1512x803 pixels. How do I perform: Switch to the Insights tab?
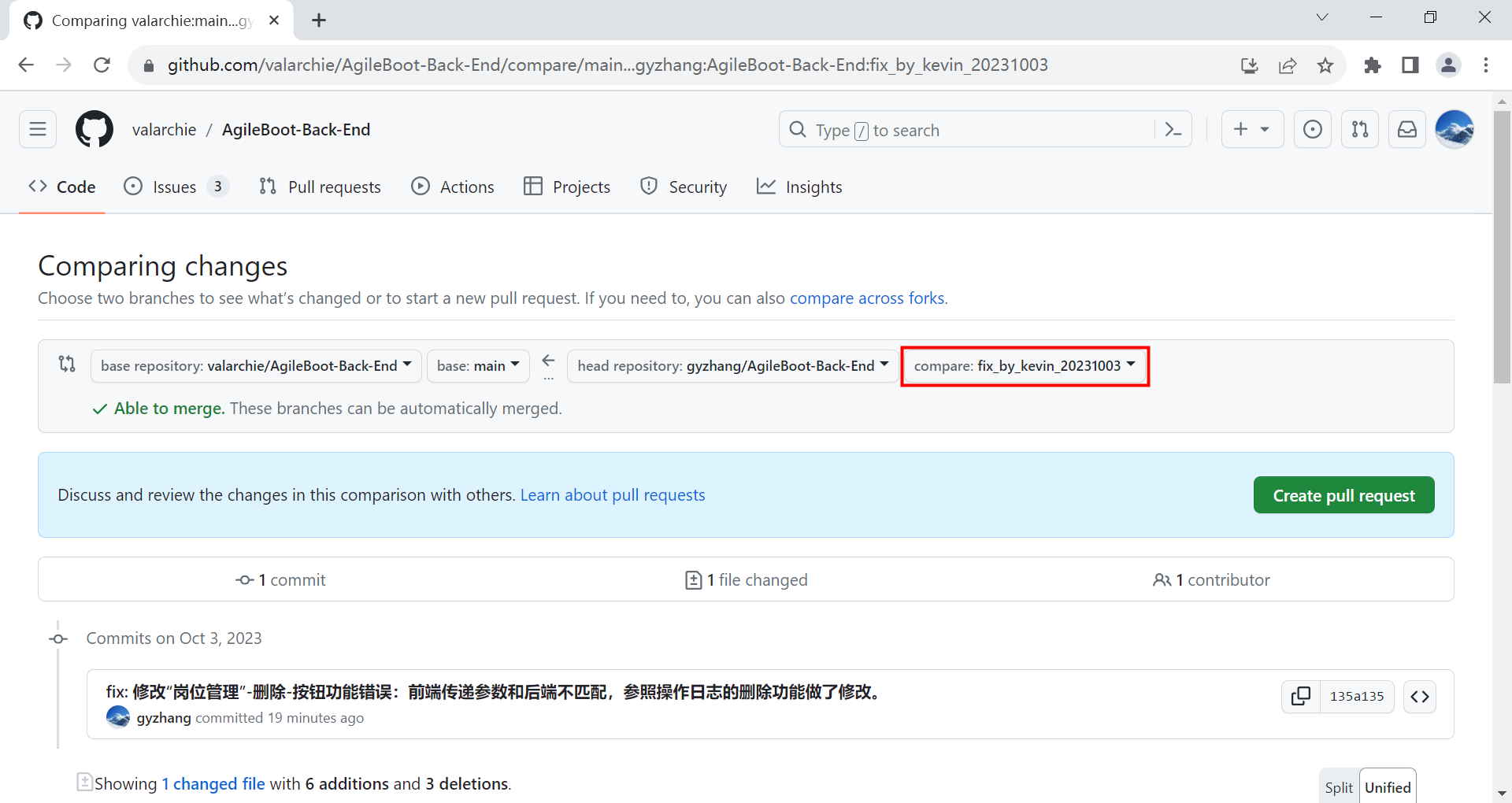tap(799, 187)
